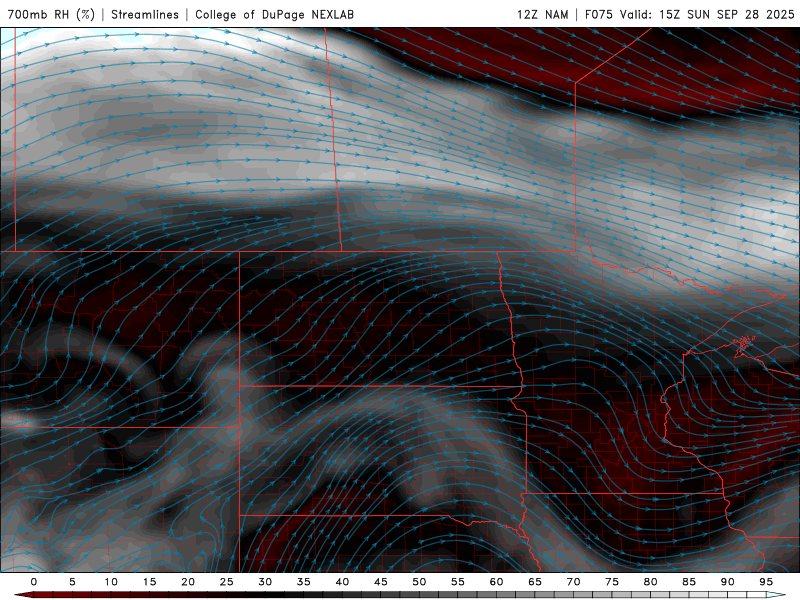The height and width of the screenshot is (600, 800).
Task: Click the '20' colorbar scale label
Action: pos(188,582)
